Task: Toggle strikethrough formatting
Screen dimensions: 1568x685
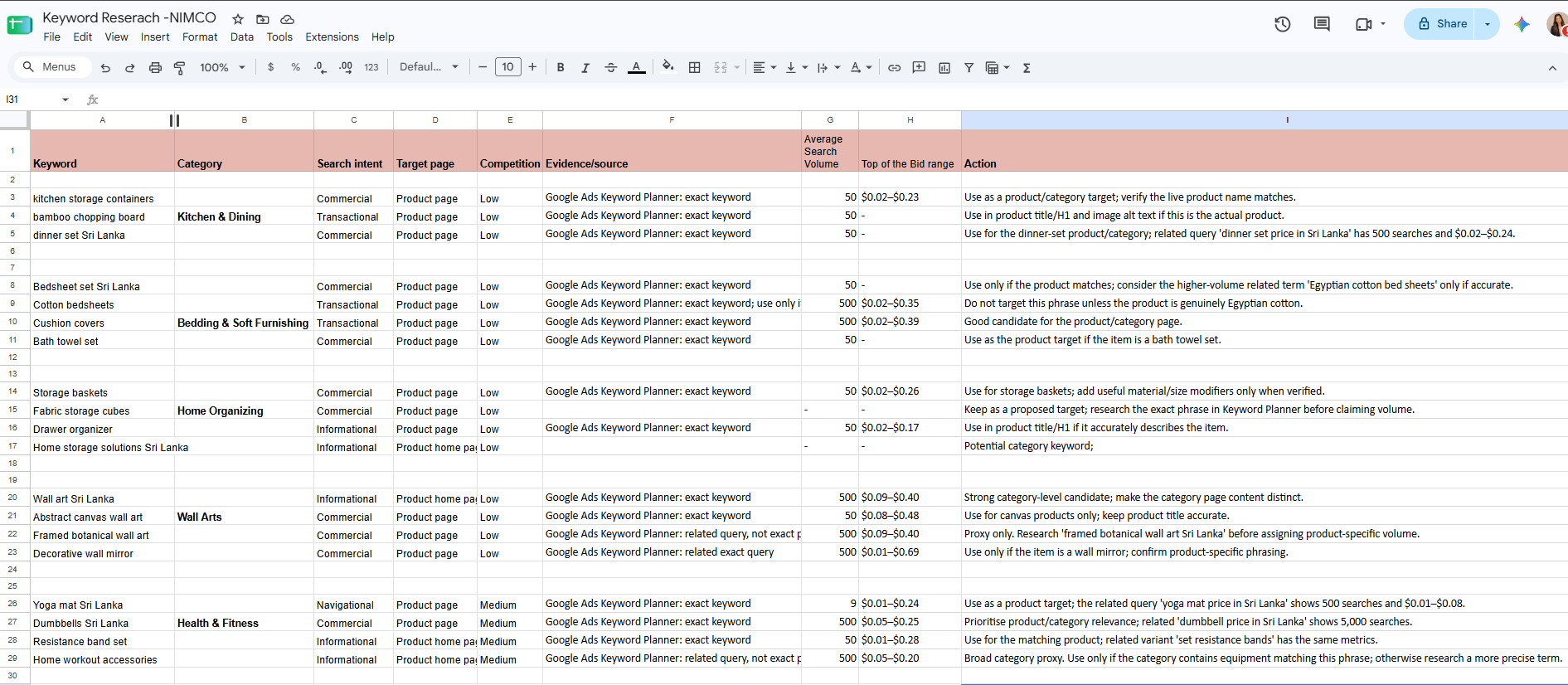Action: [611, 68]
